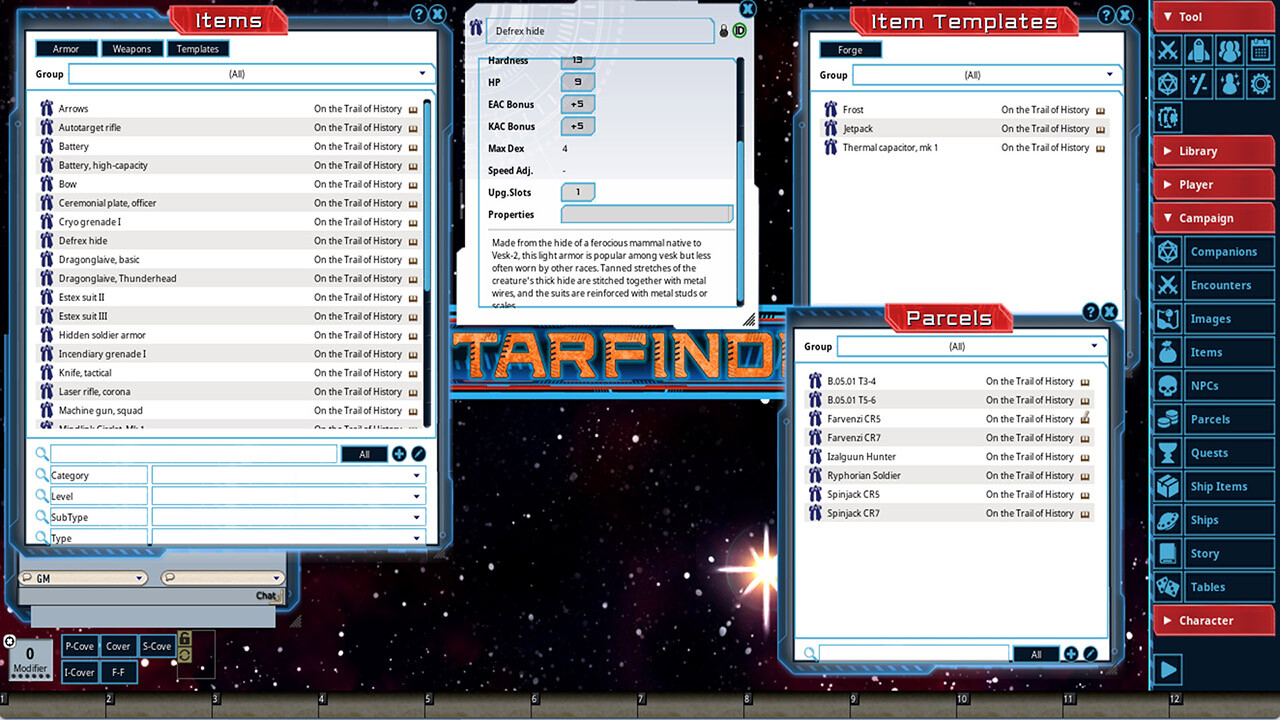The width and height of the screenshot is (1280, 720).
Task: Open the Party Sheet group icon
Action: [1229, 49]
